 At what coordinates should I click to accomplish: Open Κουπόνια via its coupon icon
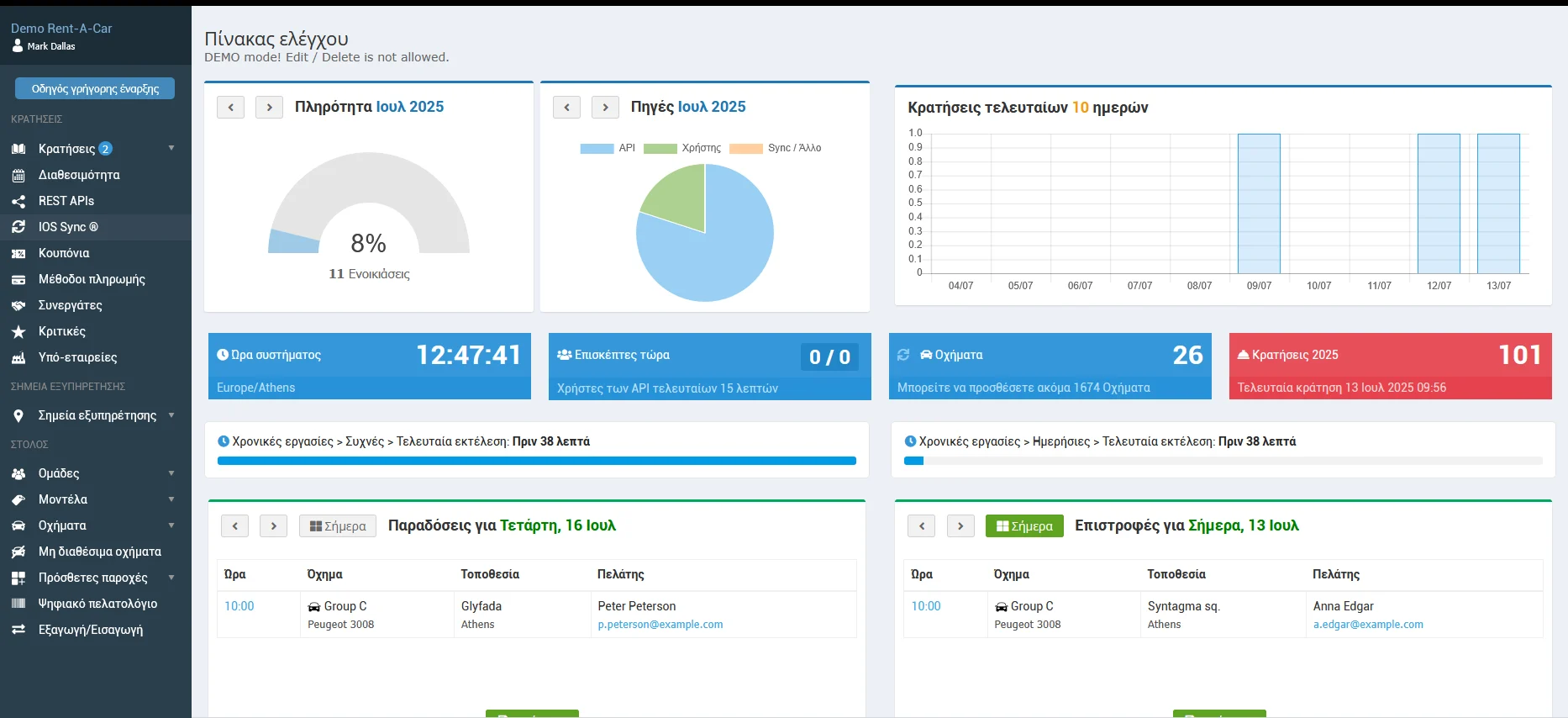tap(18, 253)
